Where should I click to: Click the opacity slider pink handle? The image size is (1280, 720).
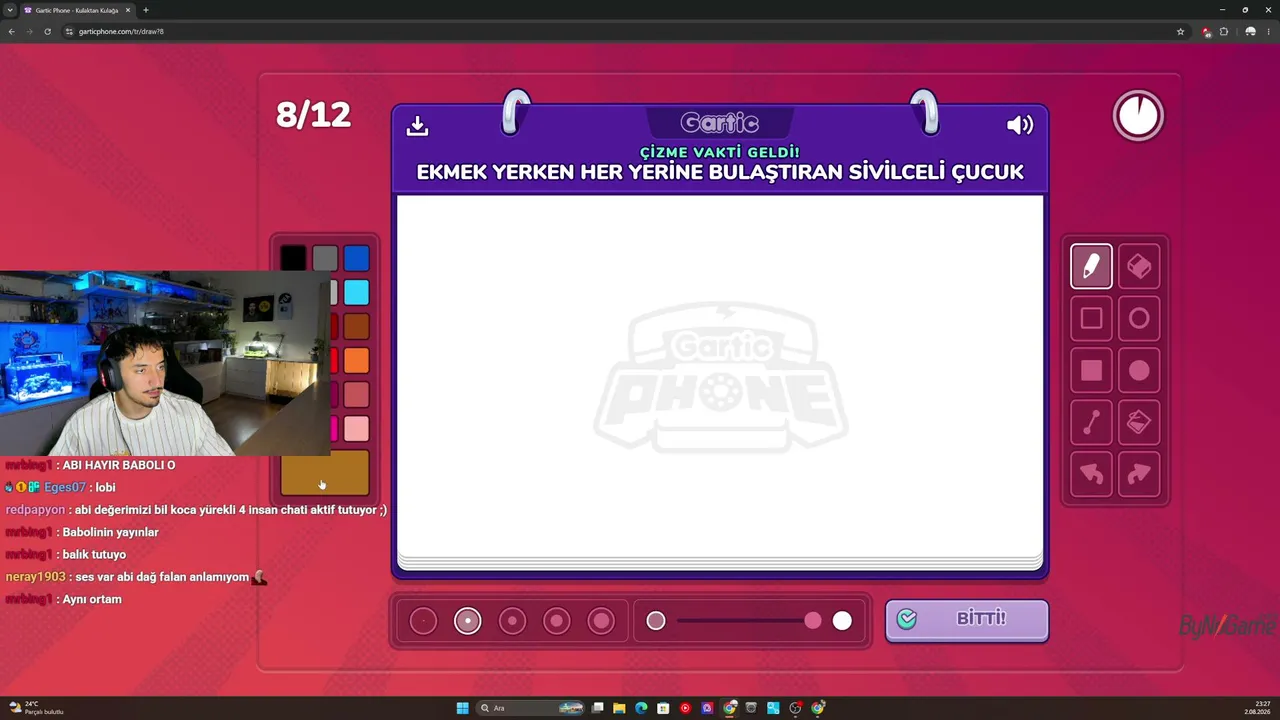(813, 621)
